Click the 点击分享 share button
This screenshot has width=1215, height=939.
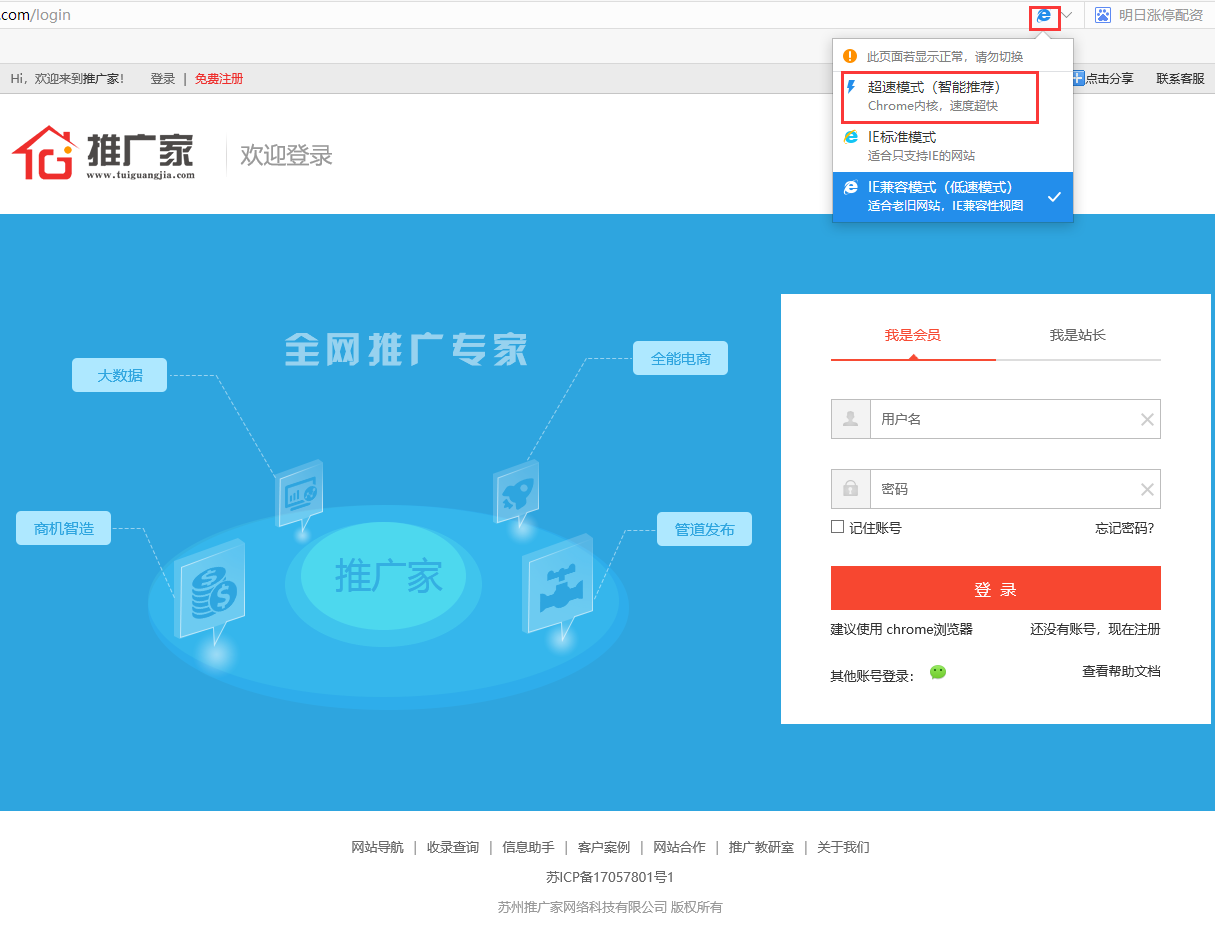[1103, 78]
